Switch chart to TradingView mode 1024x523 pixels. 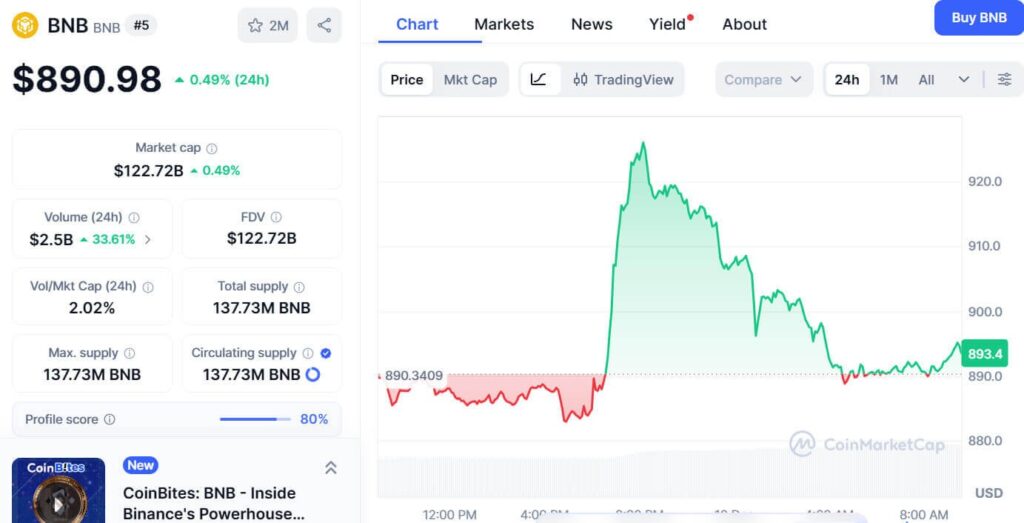tap(623, 79)
